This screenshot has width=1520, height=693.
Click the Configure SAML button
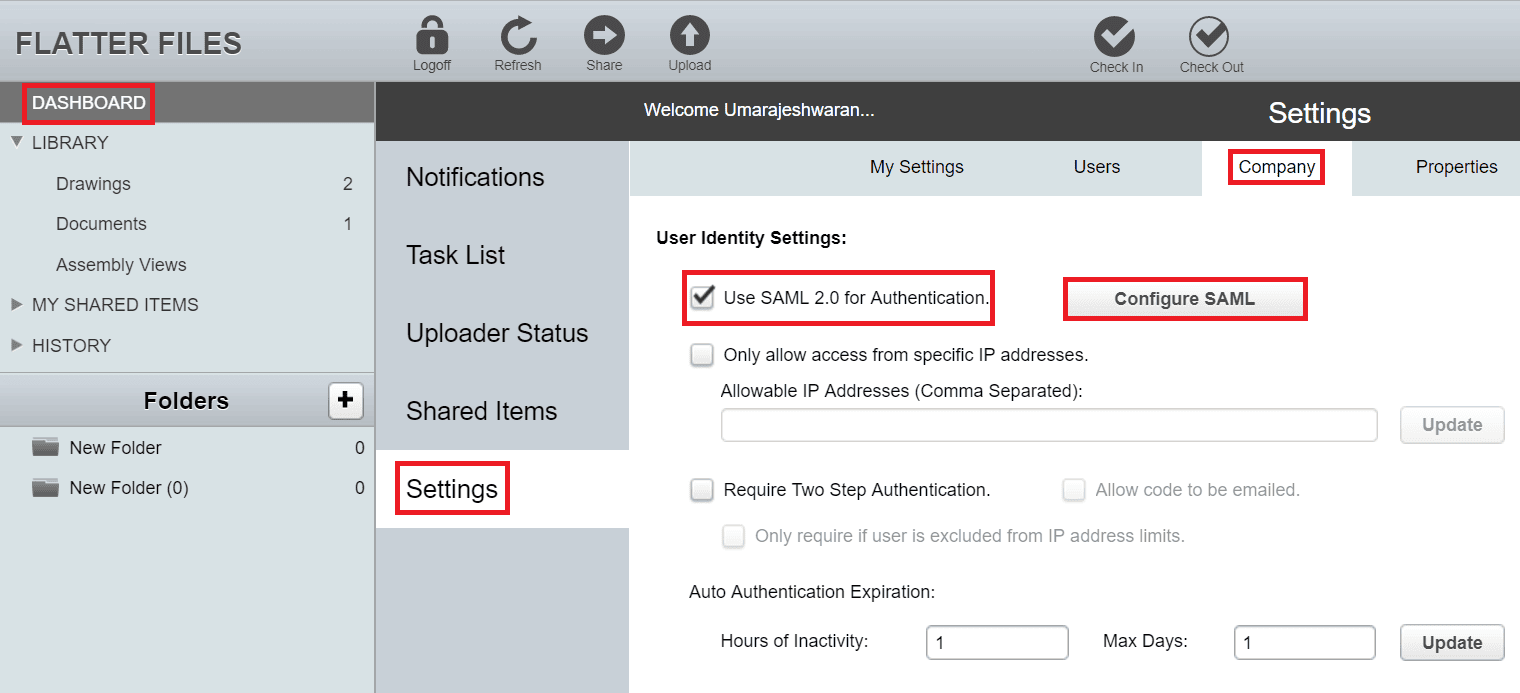[x=1184, y=298]
